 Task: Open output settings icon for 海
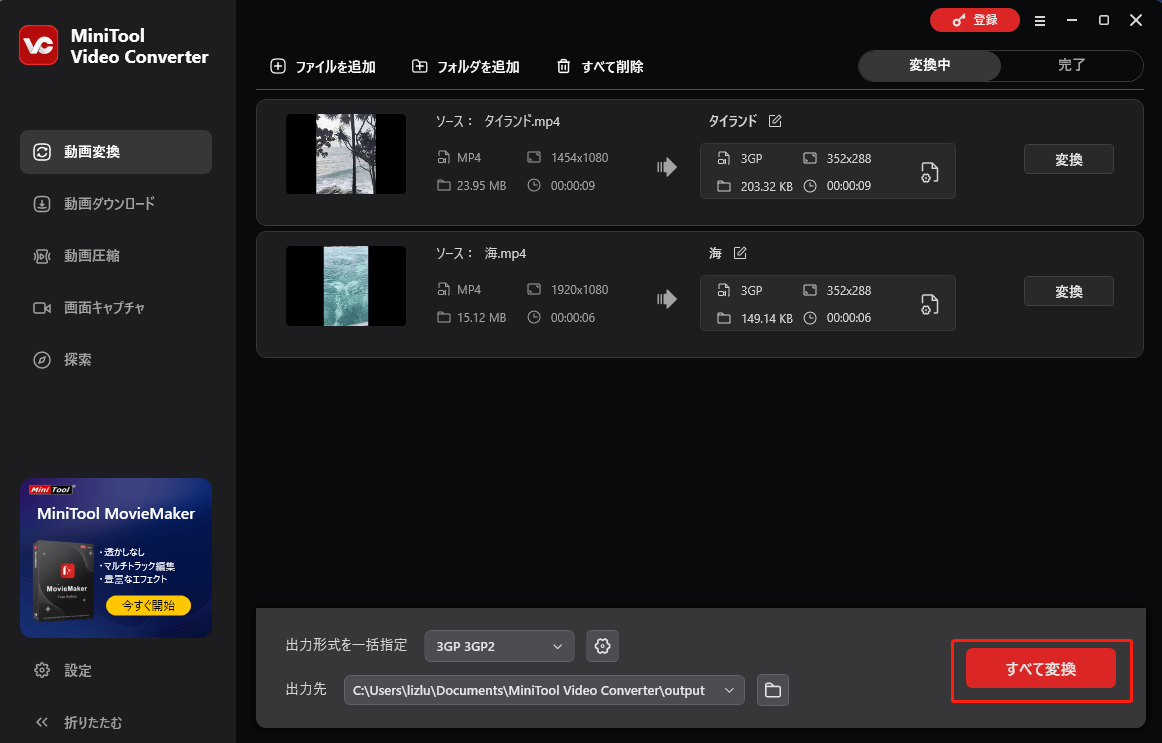[929, 304]
